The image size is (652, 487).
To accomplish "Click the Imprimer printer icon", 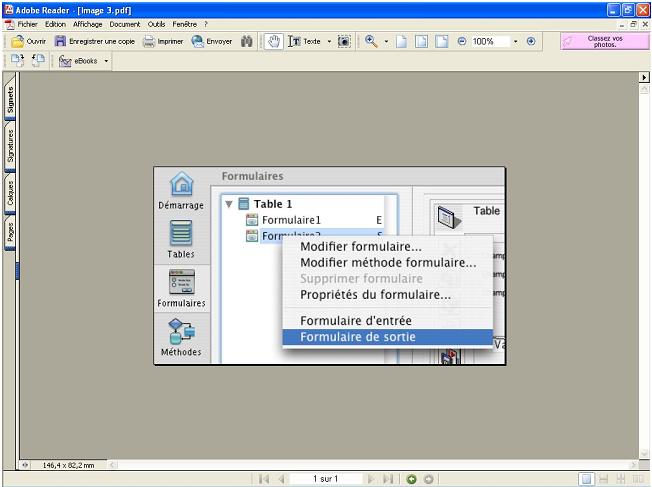I will coord(149,42).
